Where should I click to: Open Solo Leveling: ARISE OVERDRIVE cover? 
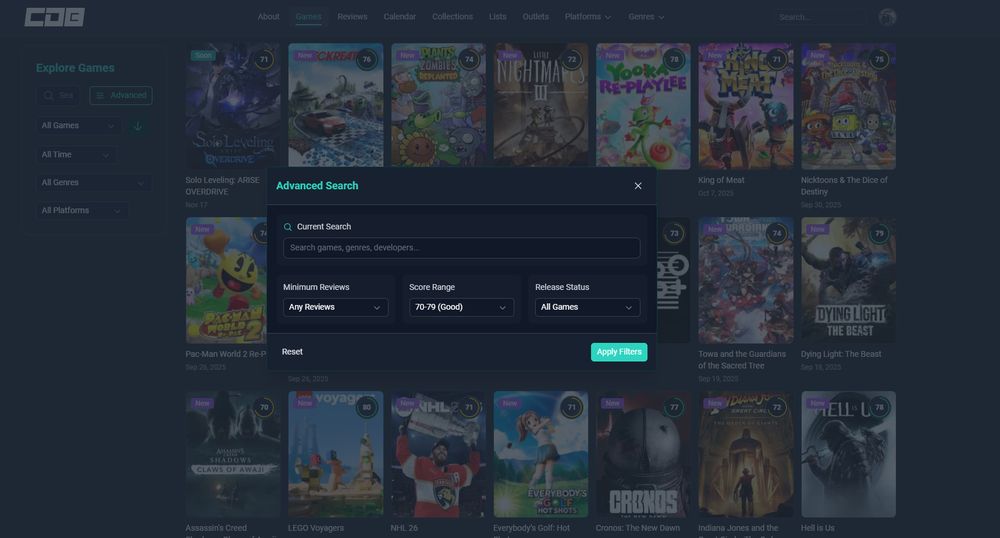coord(233,106)
